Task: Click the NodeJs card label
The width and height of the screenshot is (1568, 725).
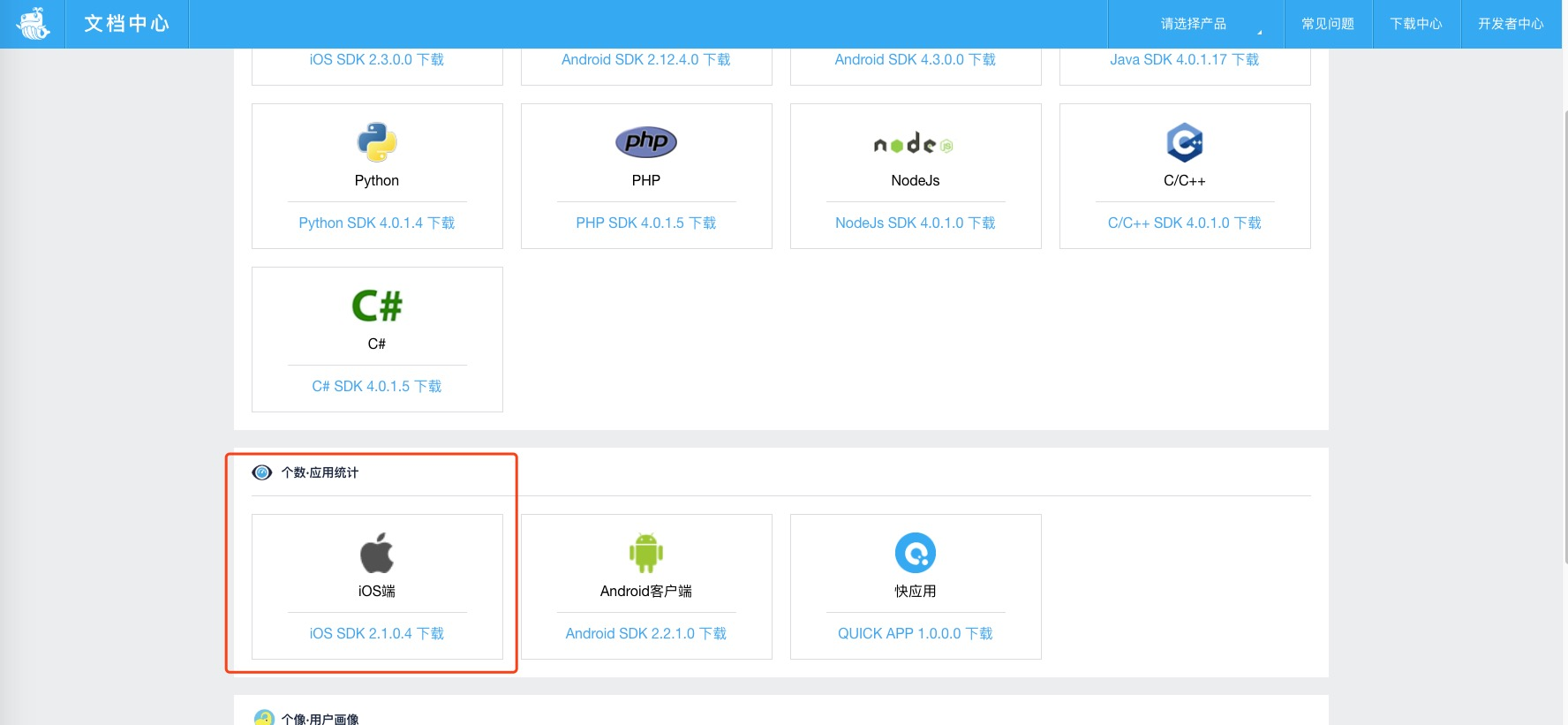Action: coord(916,180)
